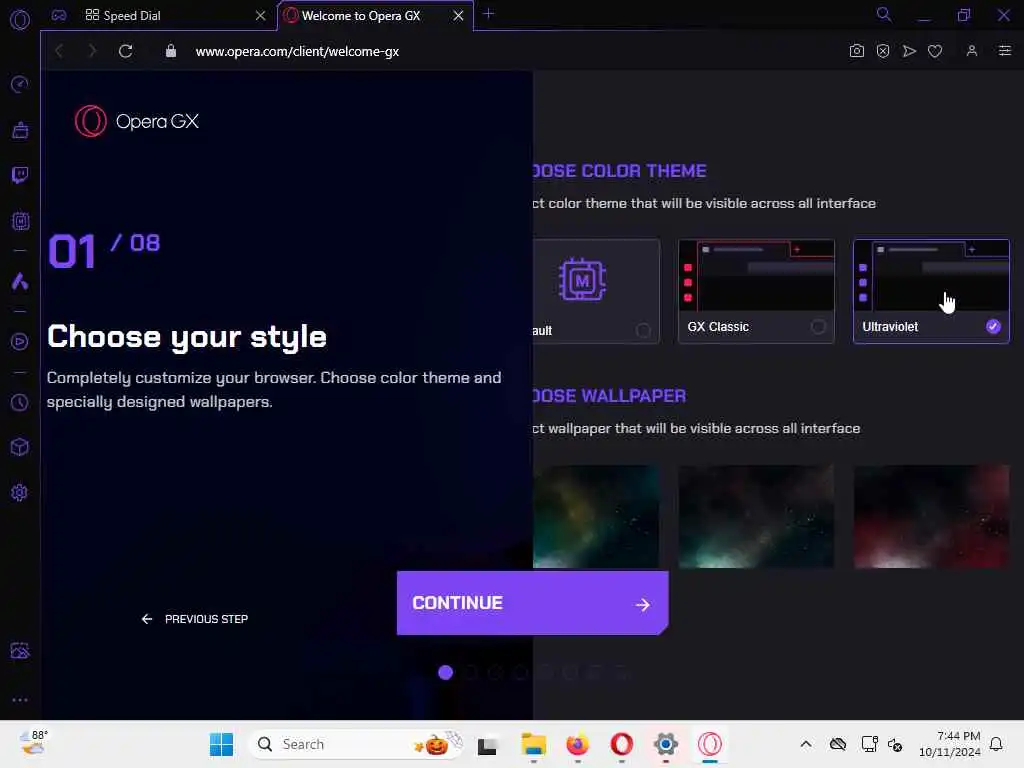
Task: Click the taskbar Search box
Action: (357, 744)
